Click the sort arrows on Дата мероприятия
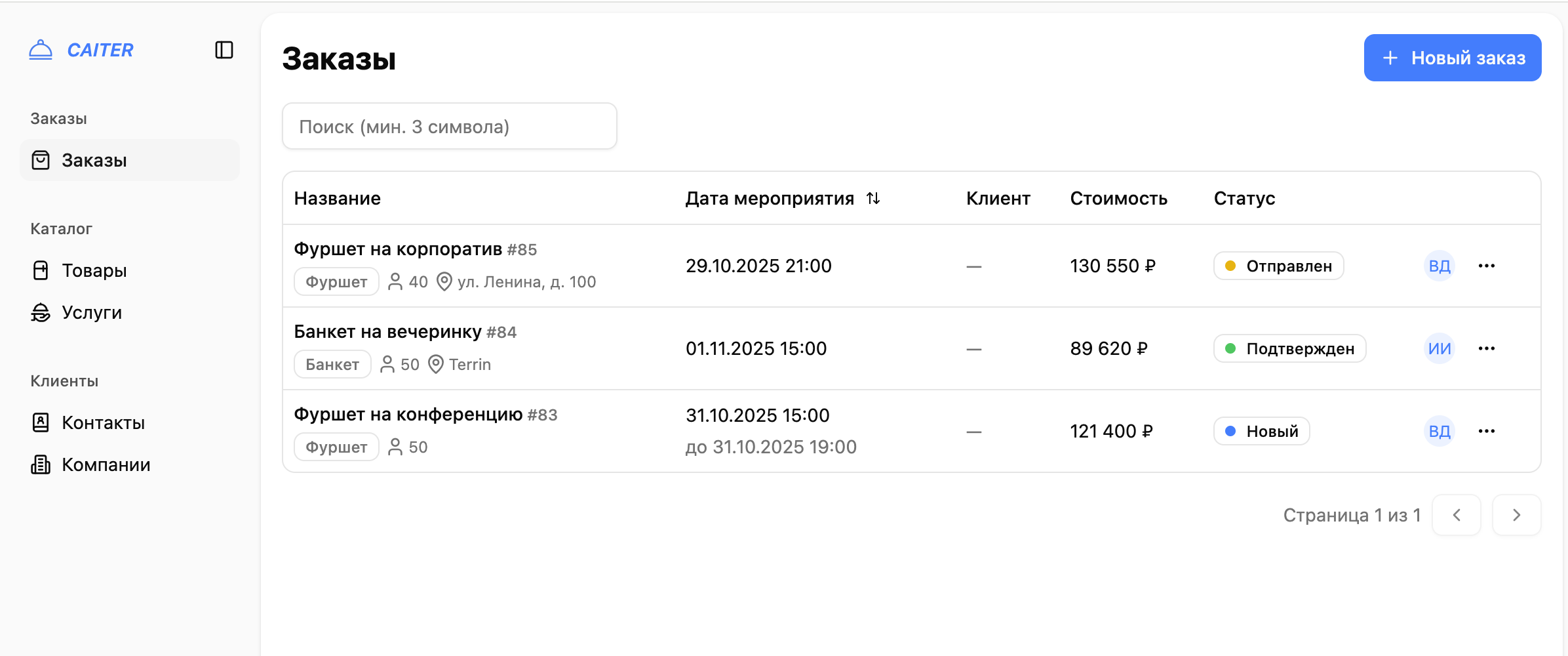Screen dimensions: 1568x656 tap(872, 198)
